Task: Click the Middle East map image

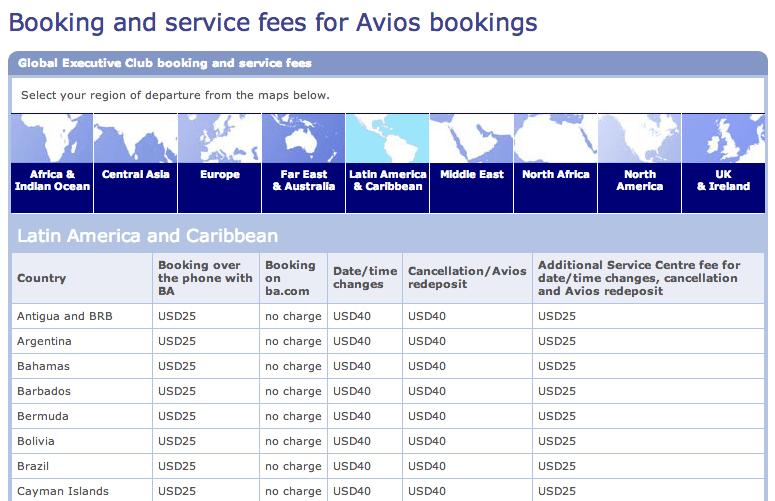Action: [472, 138]
